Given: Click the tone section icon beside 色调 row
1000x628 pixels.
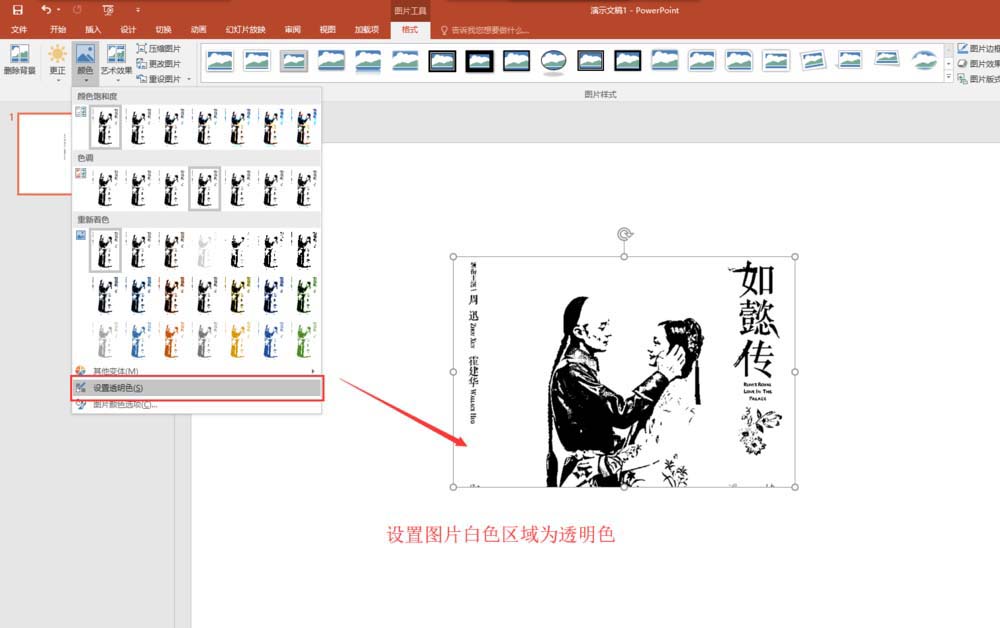Looking at the screenshot, I should coord(80,173).
